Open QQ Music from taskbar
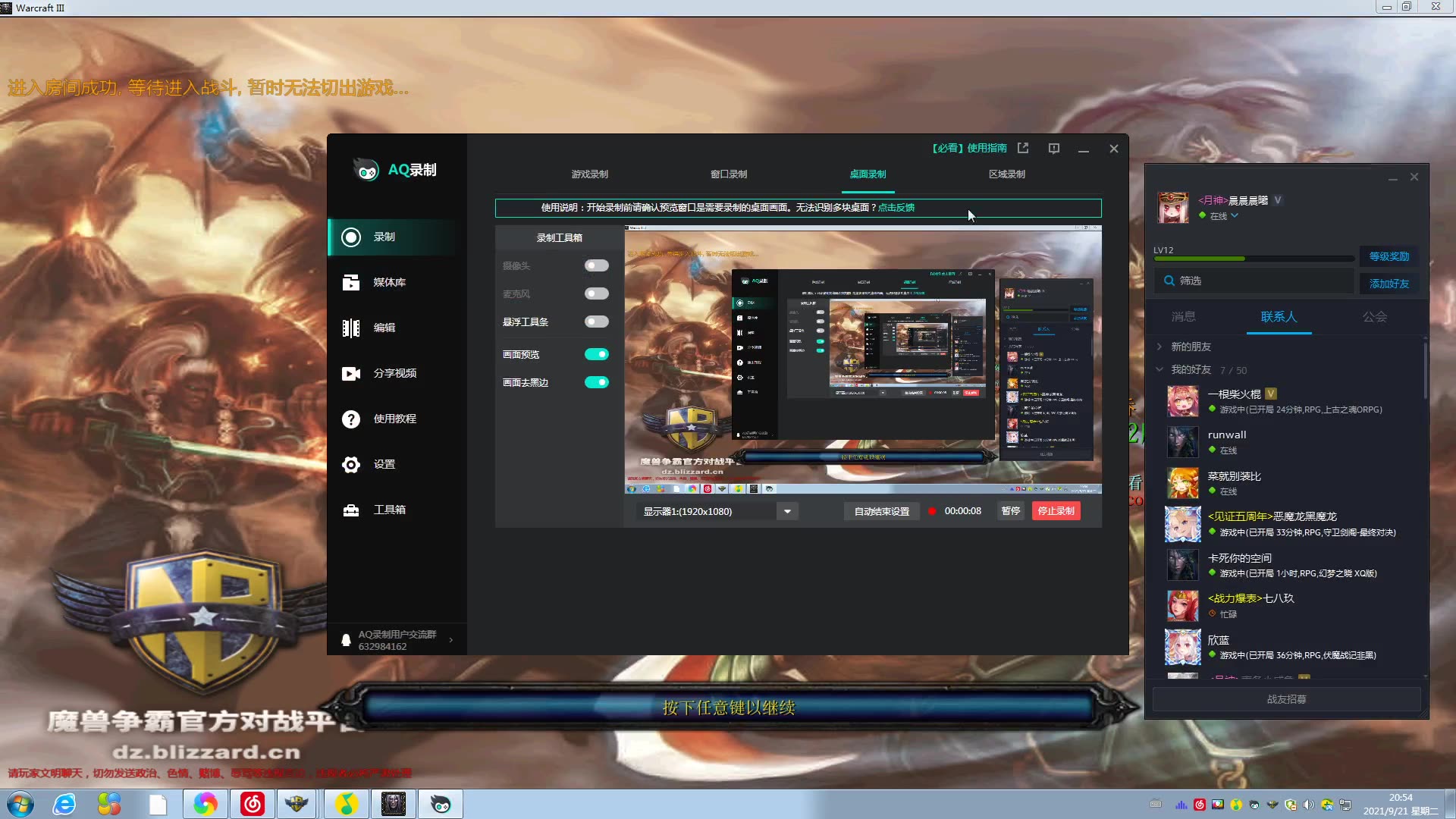 [347, 804]
